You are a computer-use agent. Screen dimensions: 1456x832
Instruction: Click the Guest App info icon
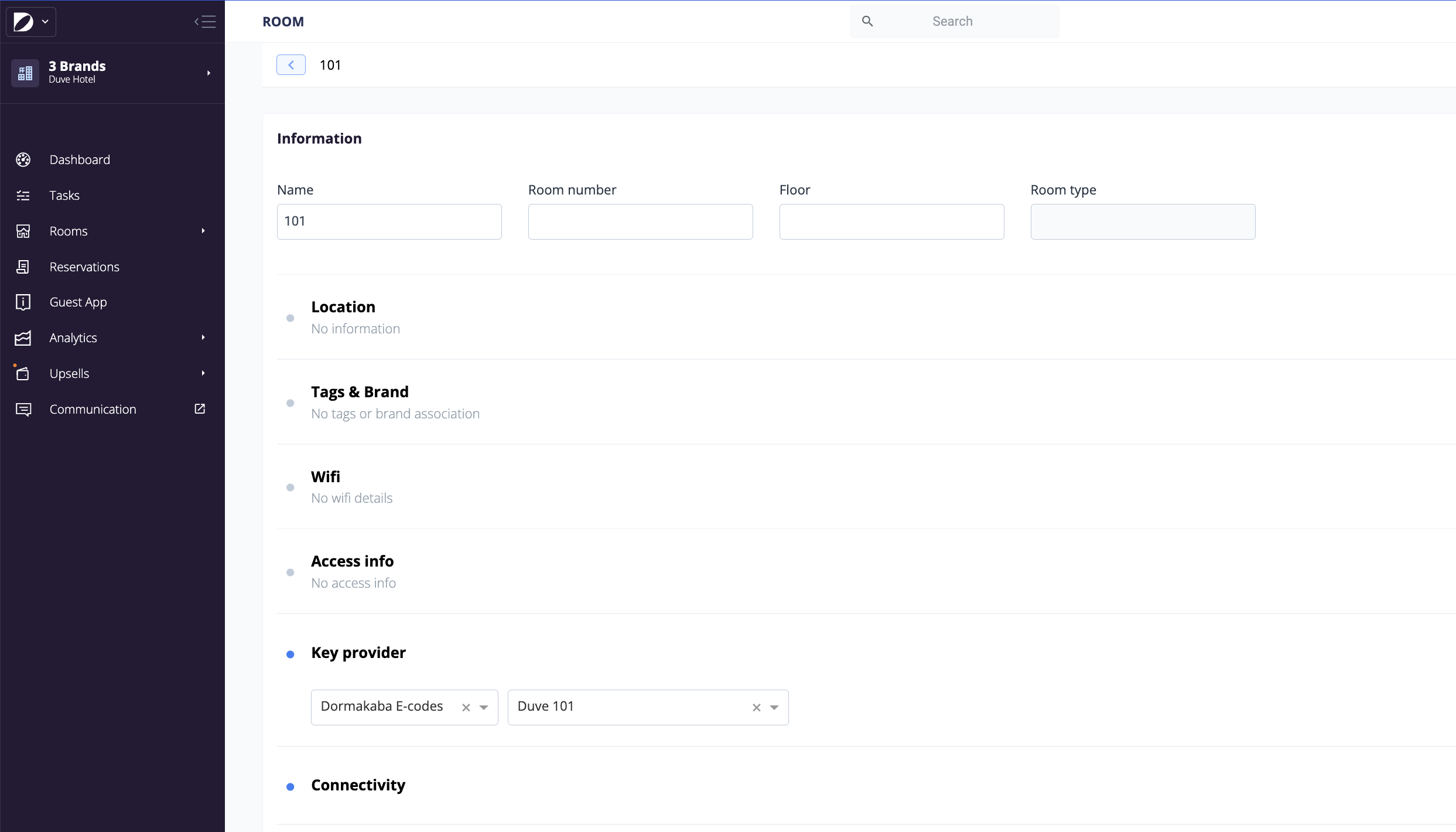coord(23,302)
